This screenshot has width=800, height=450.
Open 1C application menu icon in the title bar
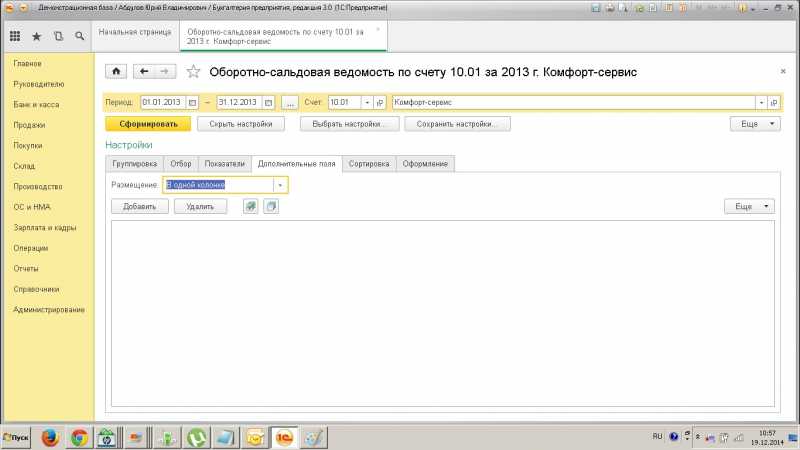click(9, 8)
